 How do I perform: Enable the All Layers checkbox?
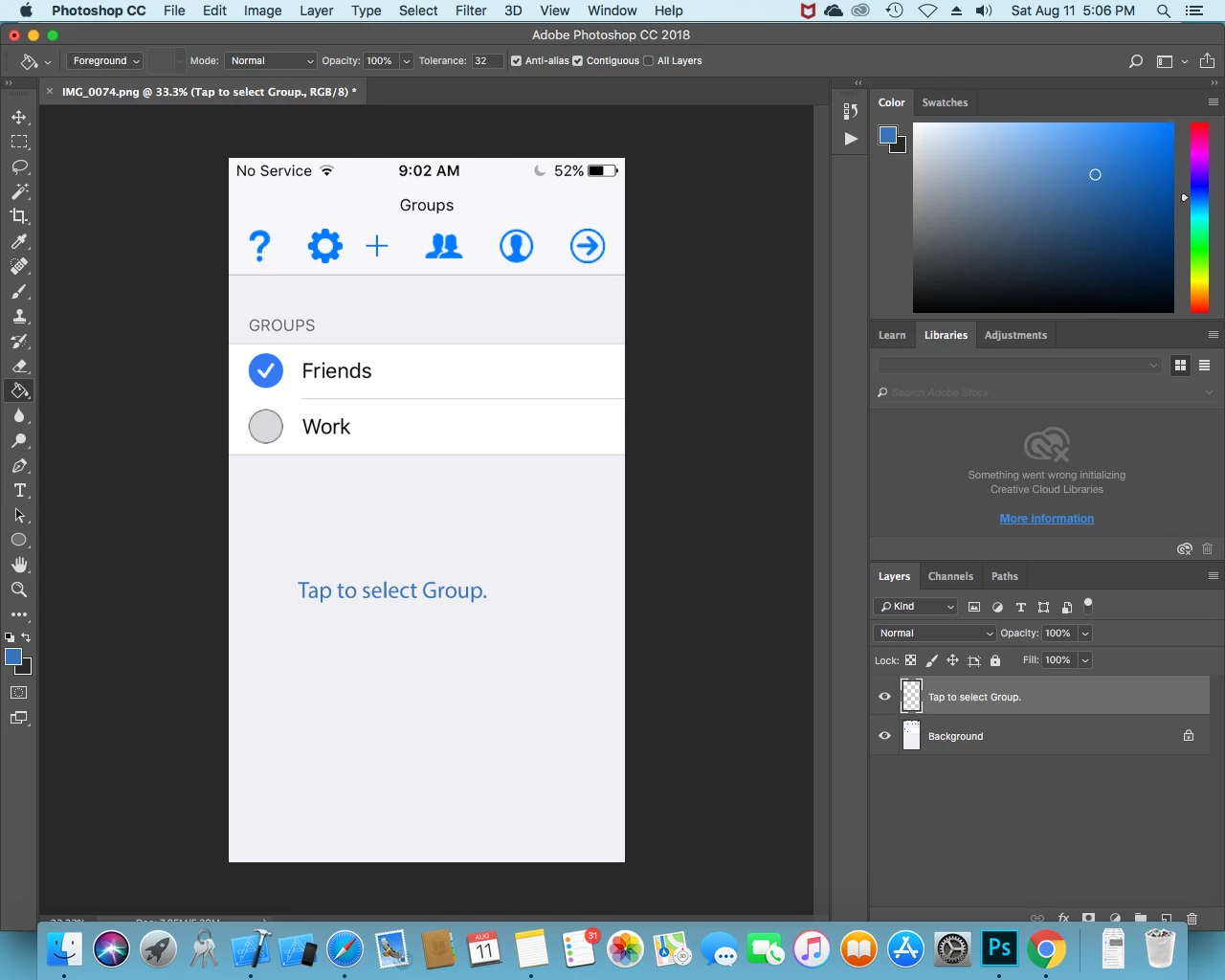649,60
